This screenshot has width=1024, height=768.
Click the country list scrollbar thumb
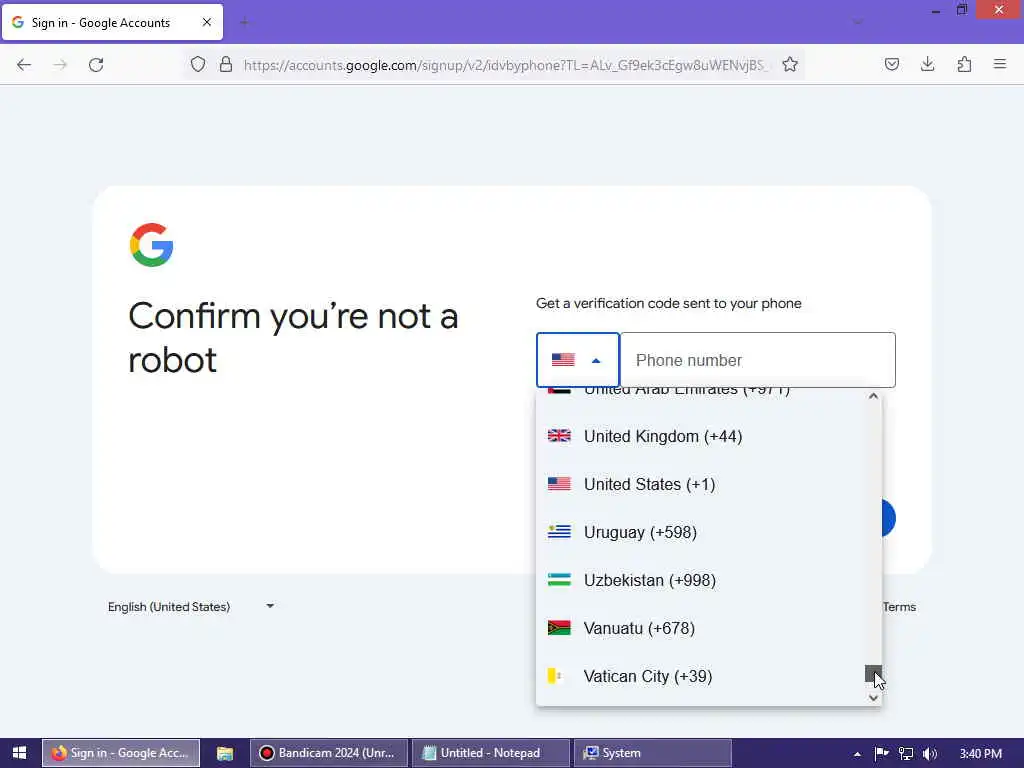[873, 673]
